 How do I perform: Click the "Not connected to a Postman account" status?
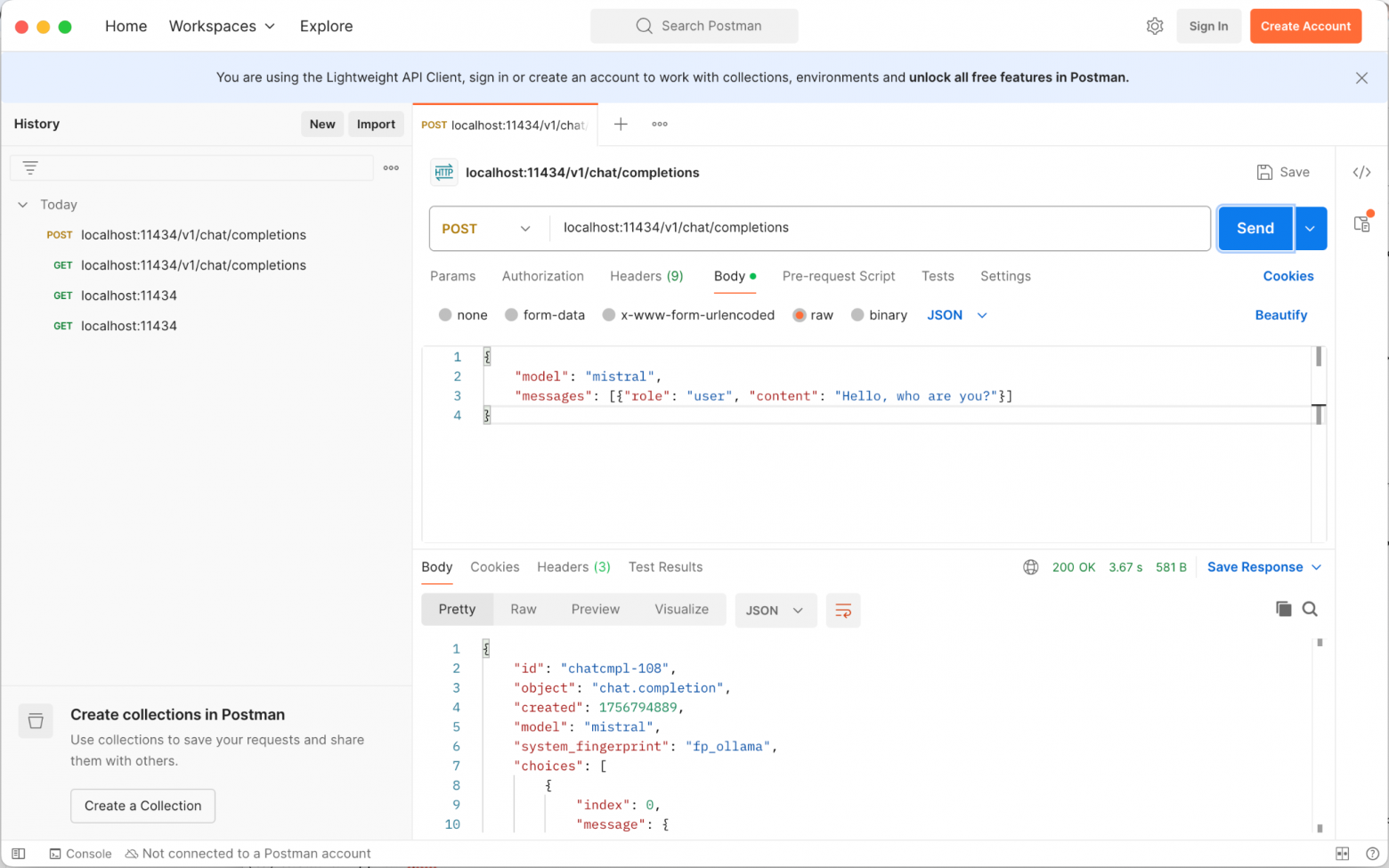click(x=248, y=854)
